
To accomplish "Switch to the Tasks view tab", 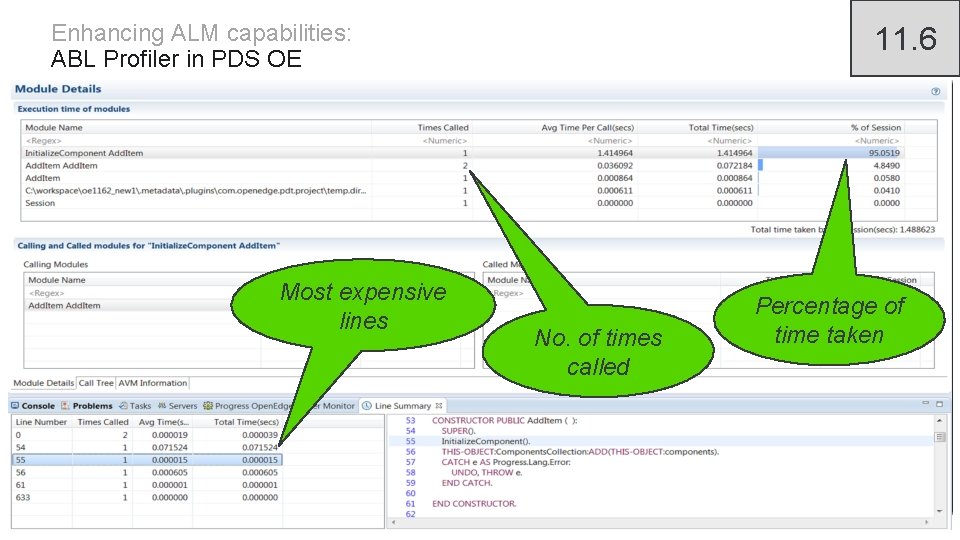I will (x=135, y=405).
